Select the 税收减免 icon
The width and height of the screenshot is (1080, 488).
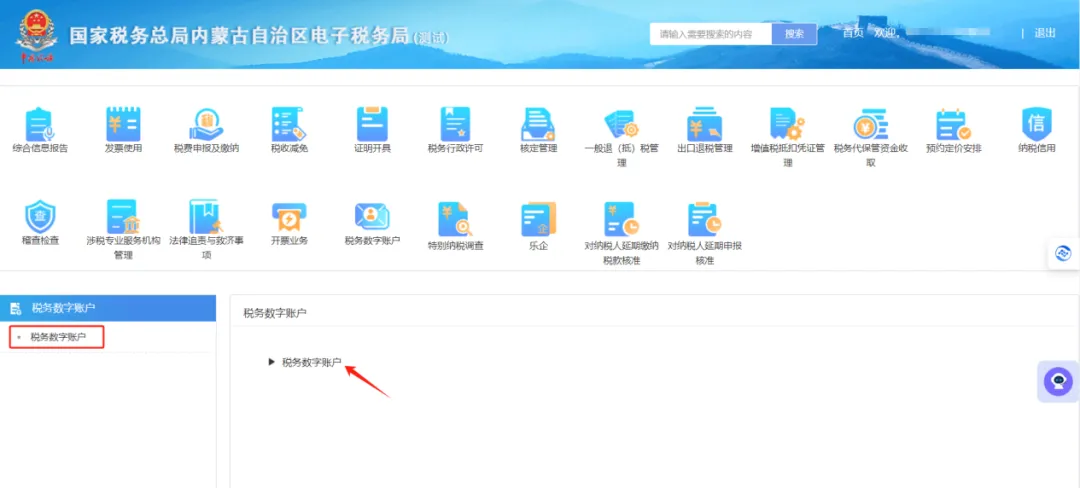pos(289,125)
